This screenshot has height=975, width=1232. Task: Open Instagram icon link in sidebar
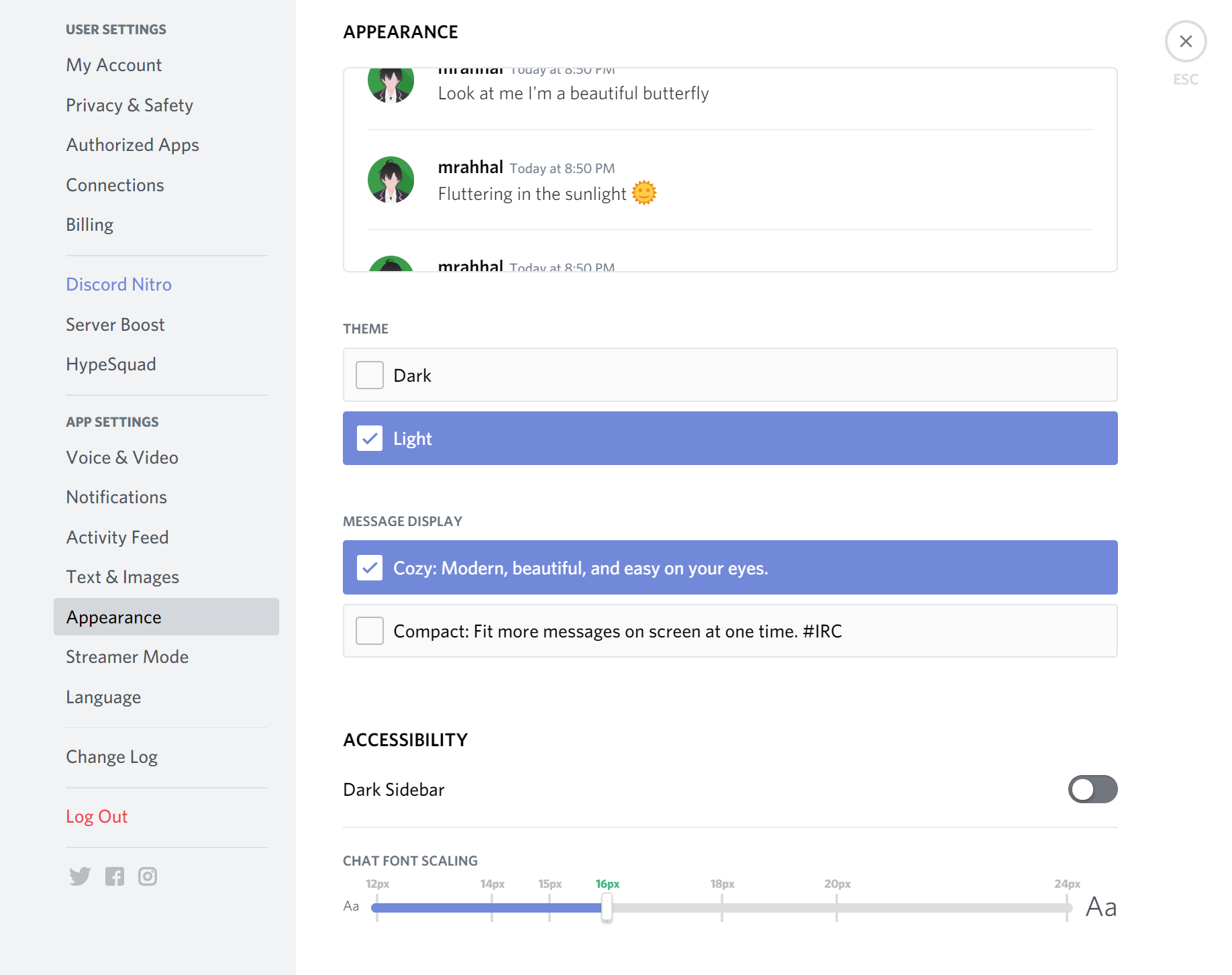point(148,876)
